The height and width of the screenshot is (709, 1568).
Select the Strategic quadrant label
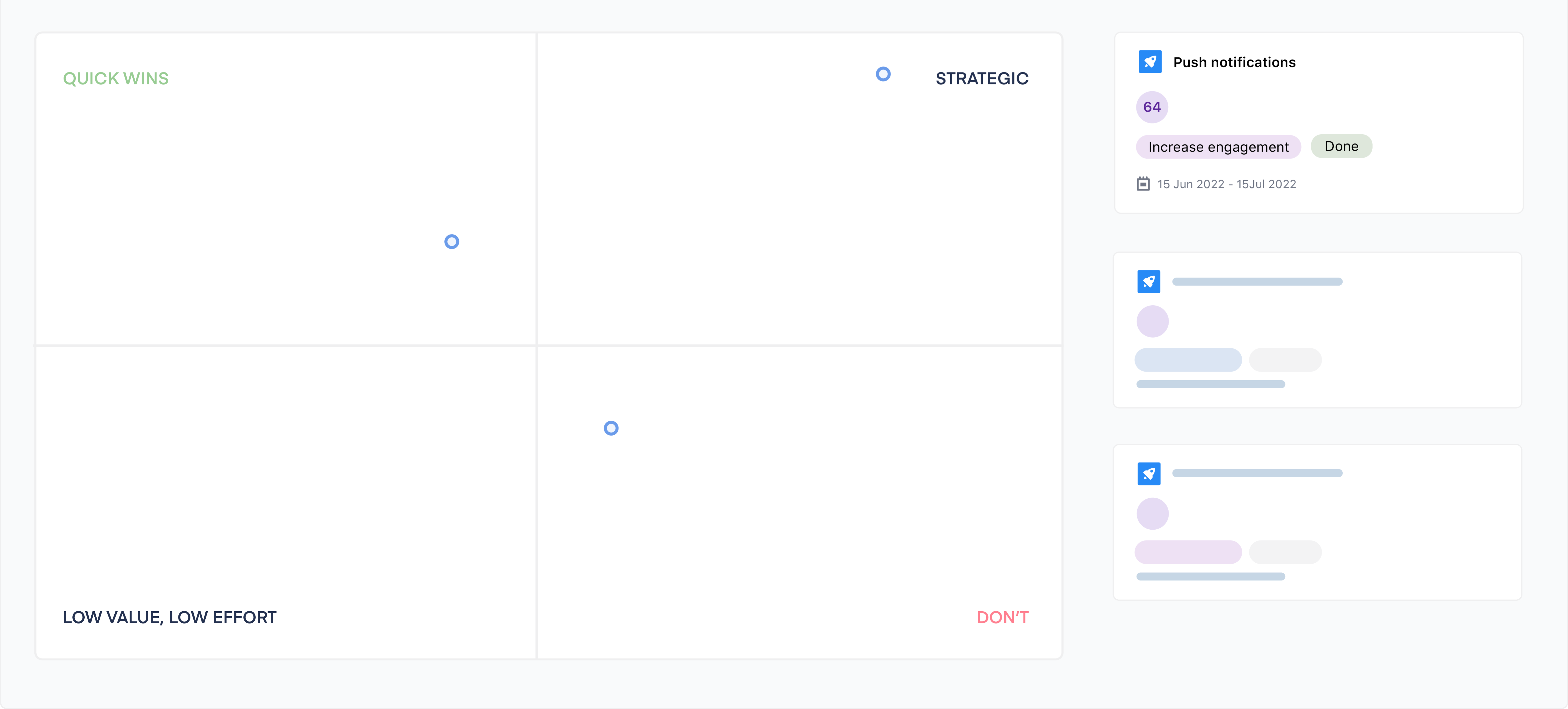982,78
